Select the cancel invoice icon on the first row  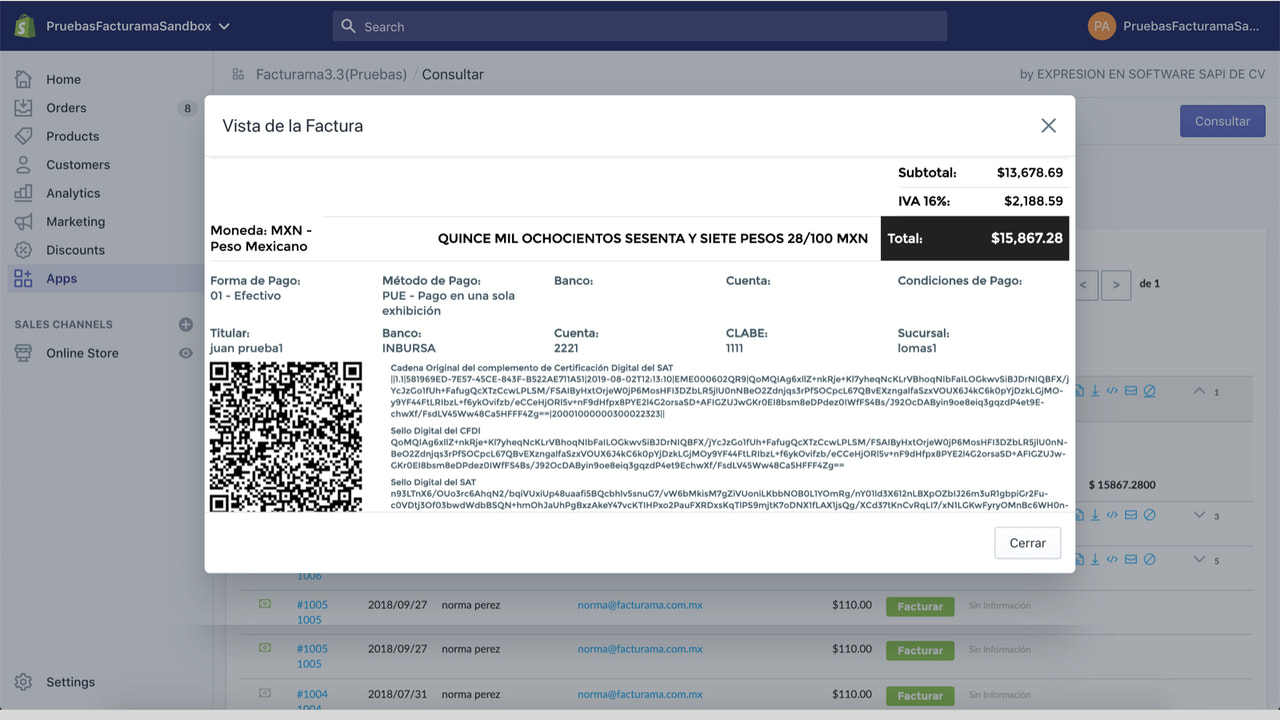[1149, 391]
